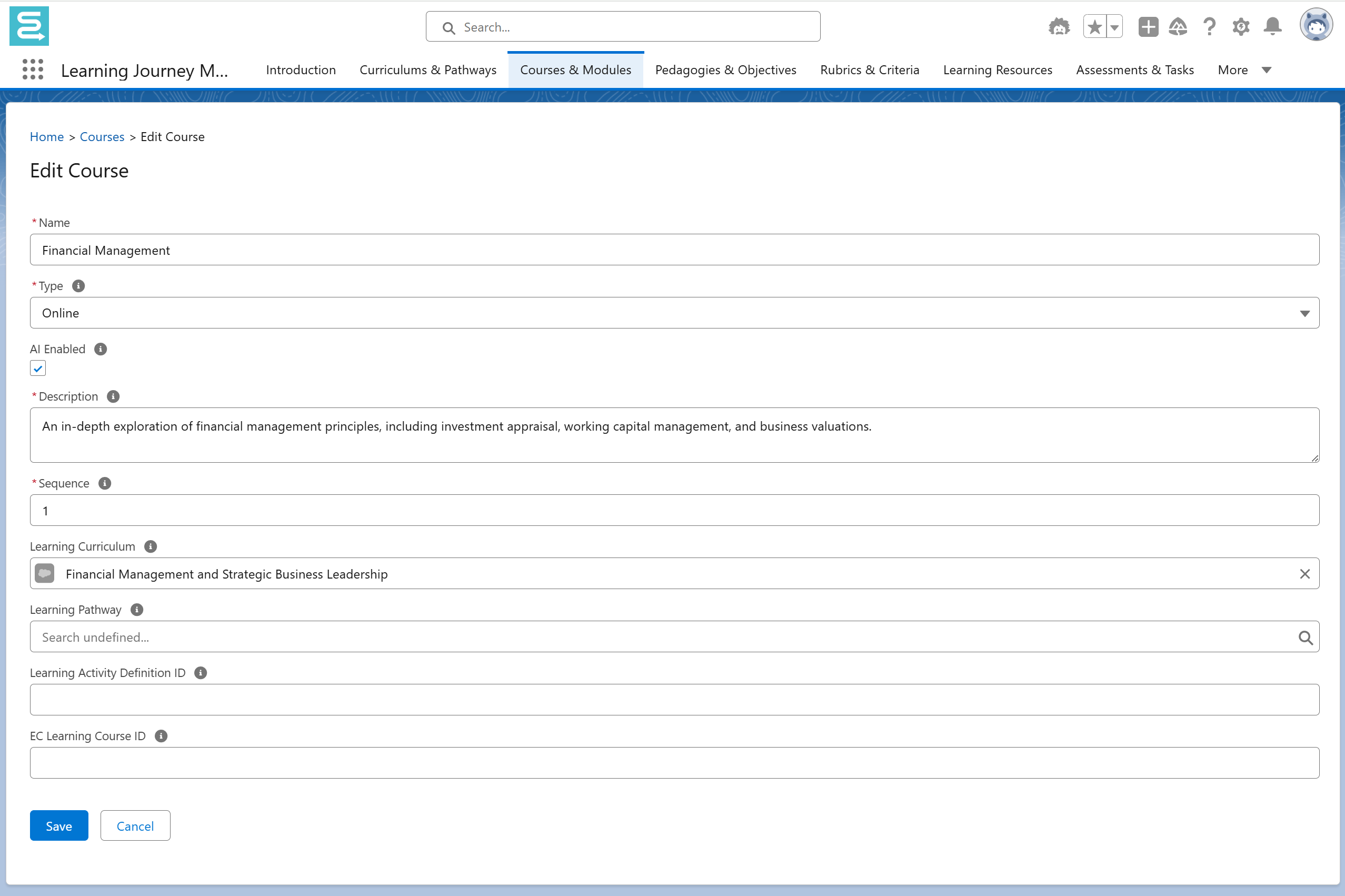
Task: Open the notifications bell
Action: point(1272,27)
